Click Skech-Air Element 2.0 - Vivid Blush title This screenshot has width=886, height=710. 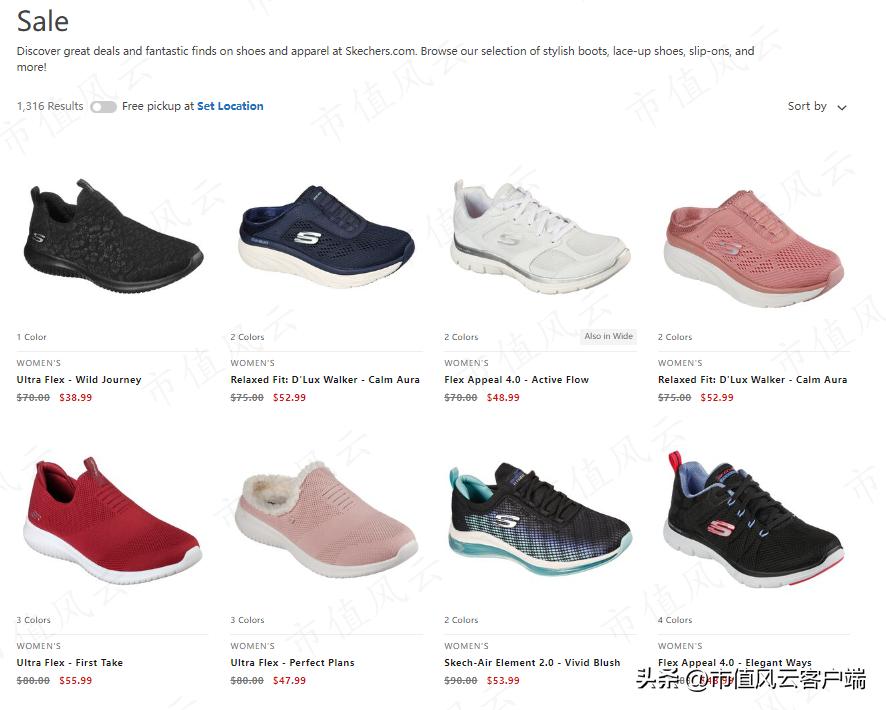pyautogui.click(x=532, y=663)
